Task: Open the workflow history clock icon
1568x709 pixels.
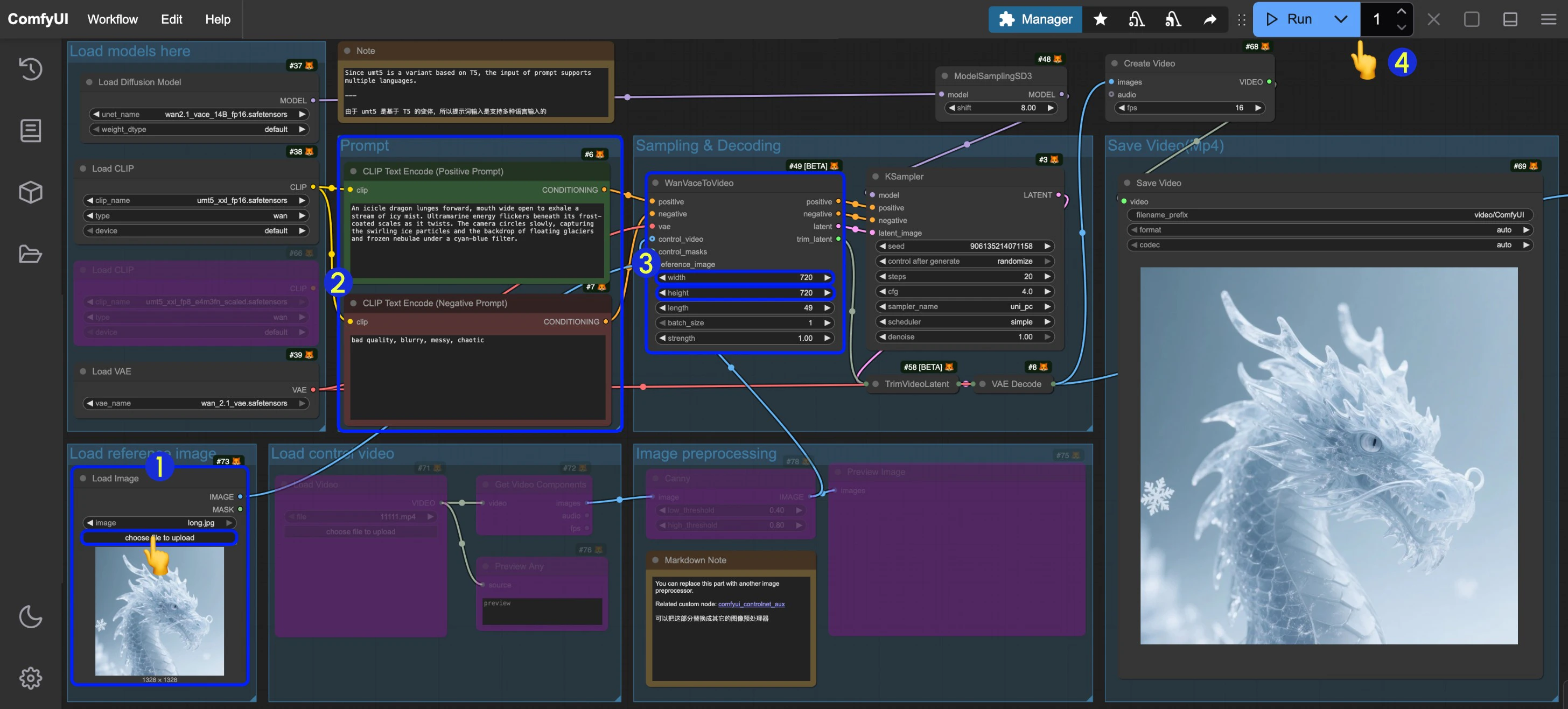Action: coord(30,69)
